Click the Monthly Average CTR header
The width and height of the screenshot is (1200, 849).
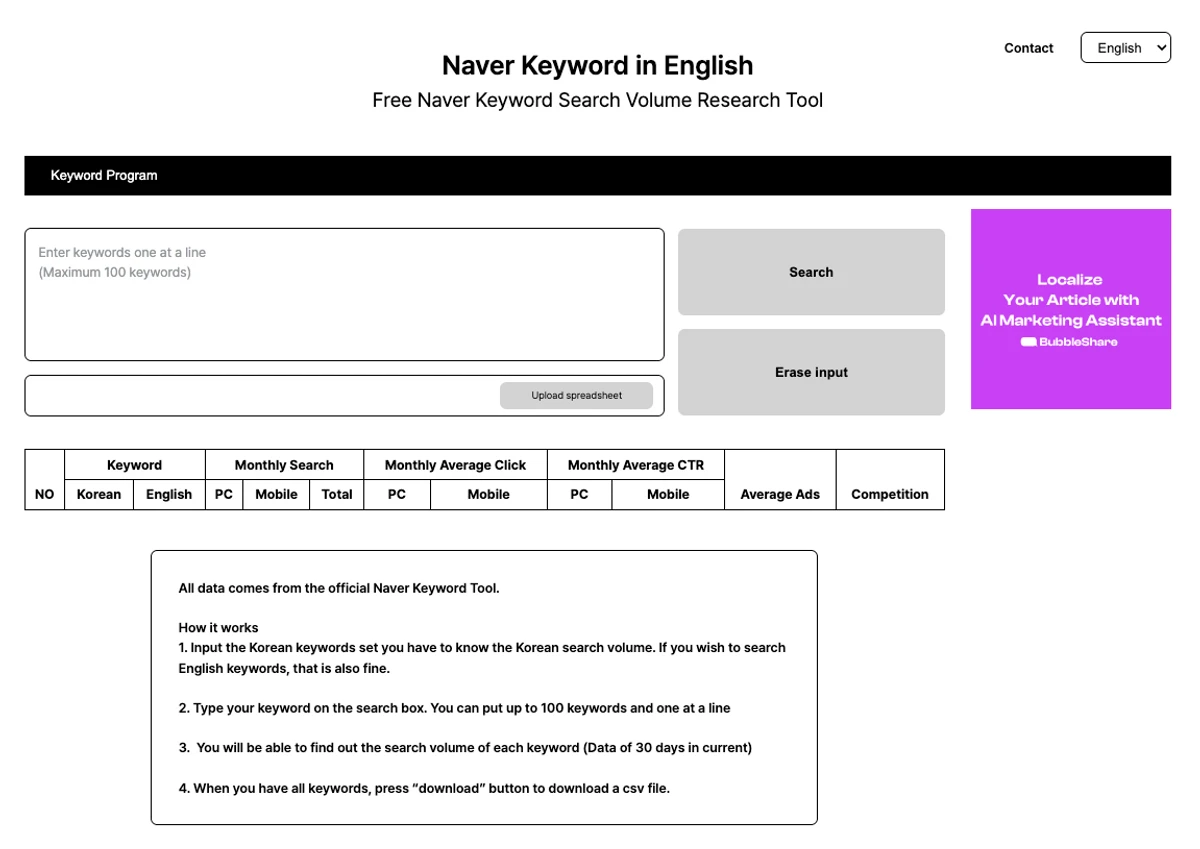[636, 465]
